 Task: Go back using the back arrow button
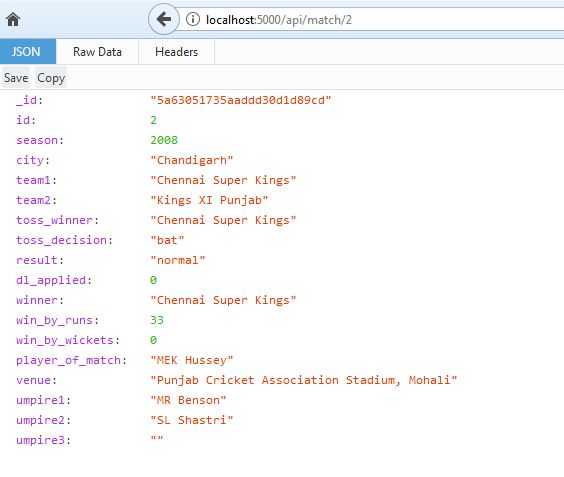click(164, 19)
